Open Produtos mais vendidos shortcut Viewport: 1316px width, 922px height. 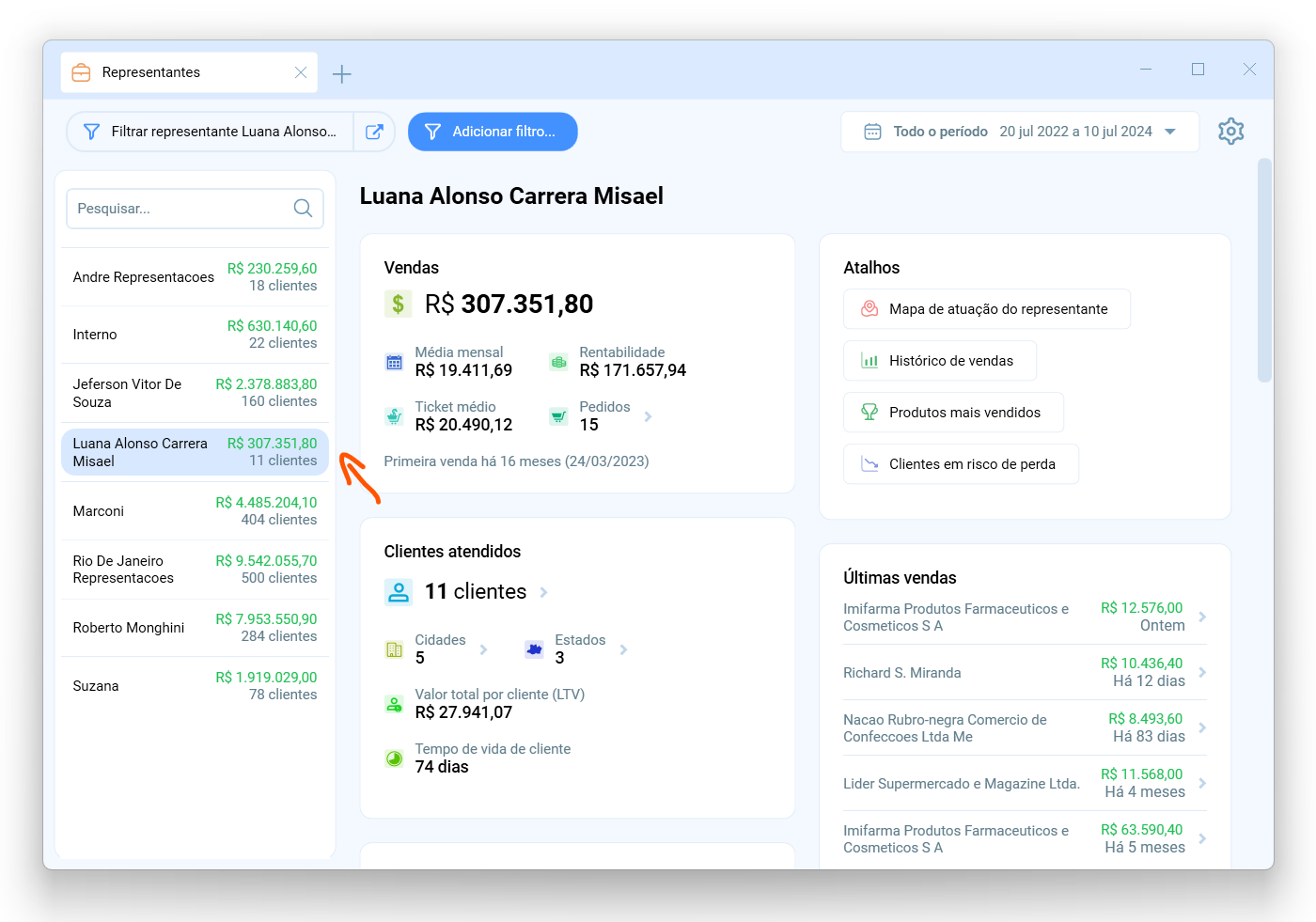pyautogui.click(x=953, y=413)
